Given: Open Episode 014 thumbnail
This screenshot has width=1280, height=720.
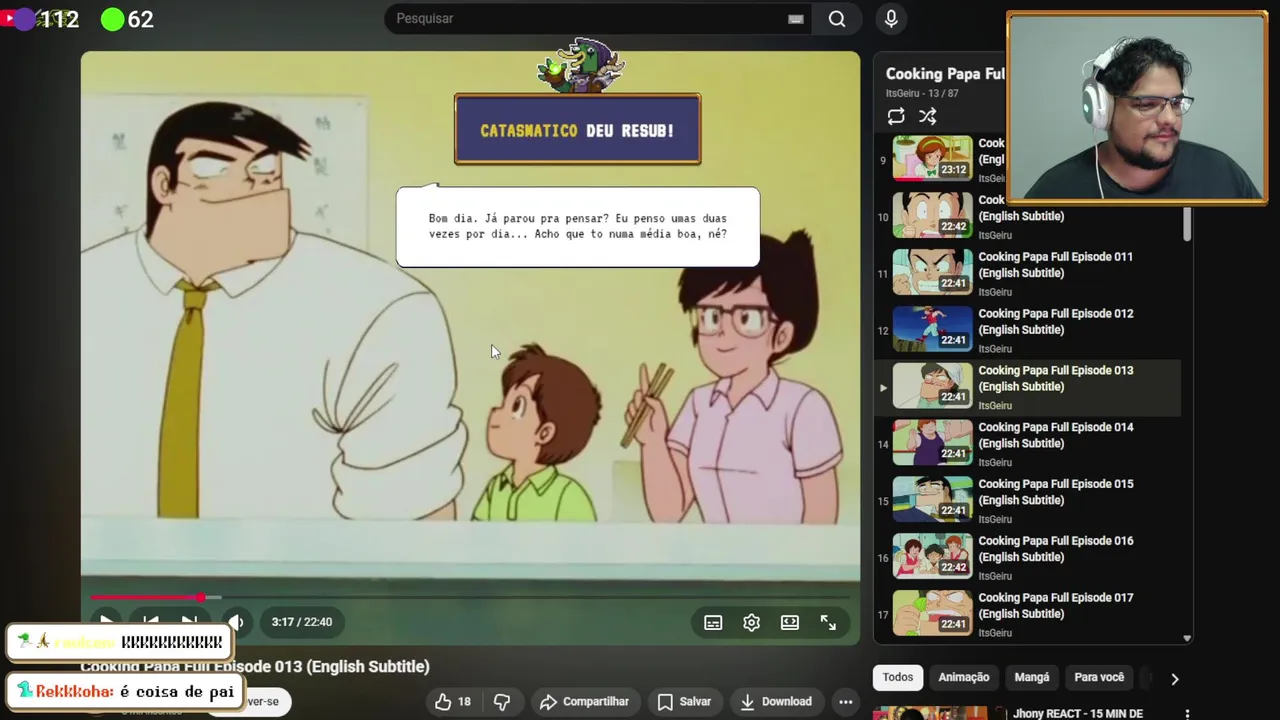Looking at the screenshot, I should (x=932, y=443).
